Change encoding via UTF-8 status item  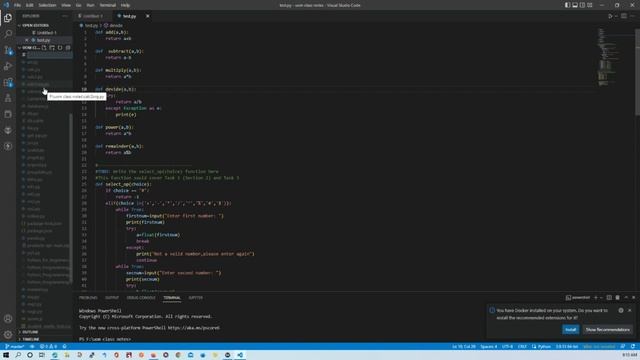tap(507, 347)
